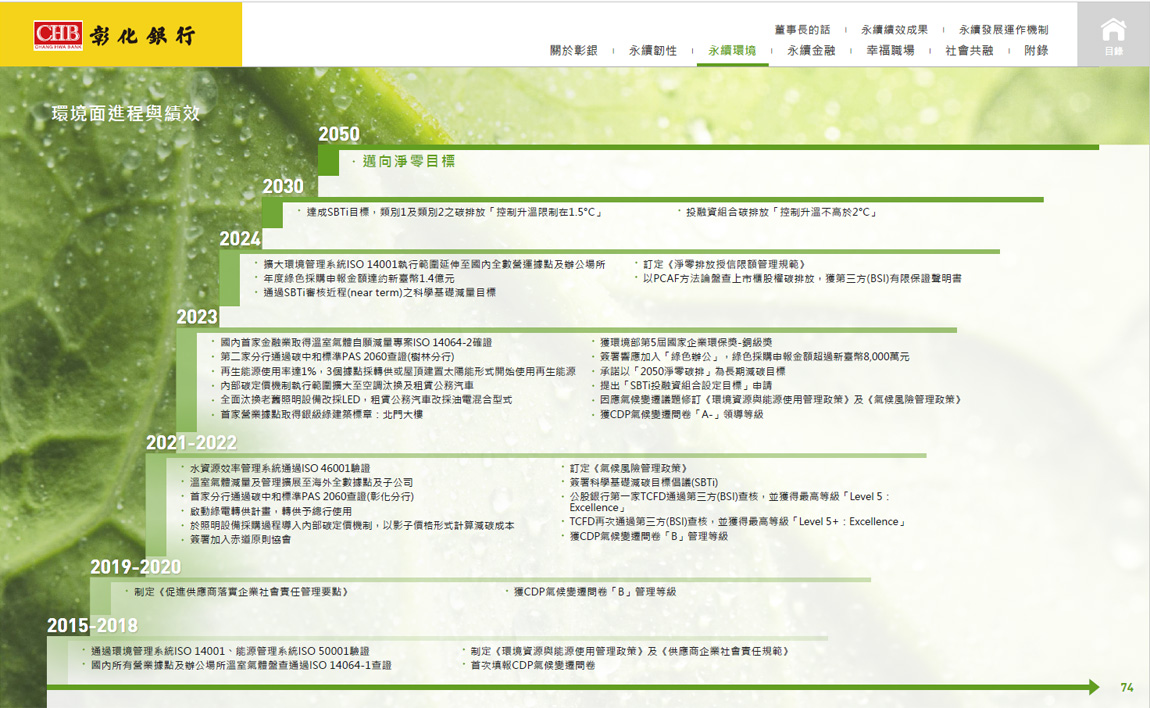Image resolution: width=1150 pixels, height=708 pixels.
Task: Click the green timeline arrowhead at bottom
Action: [1092, 687]
